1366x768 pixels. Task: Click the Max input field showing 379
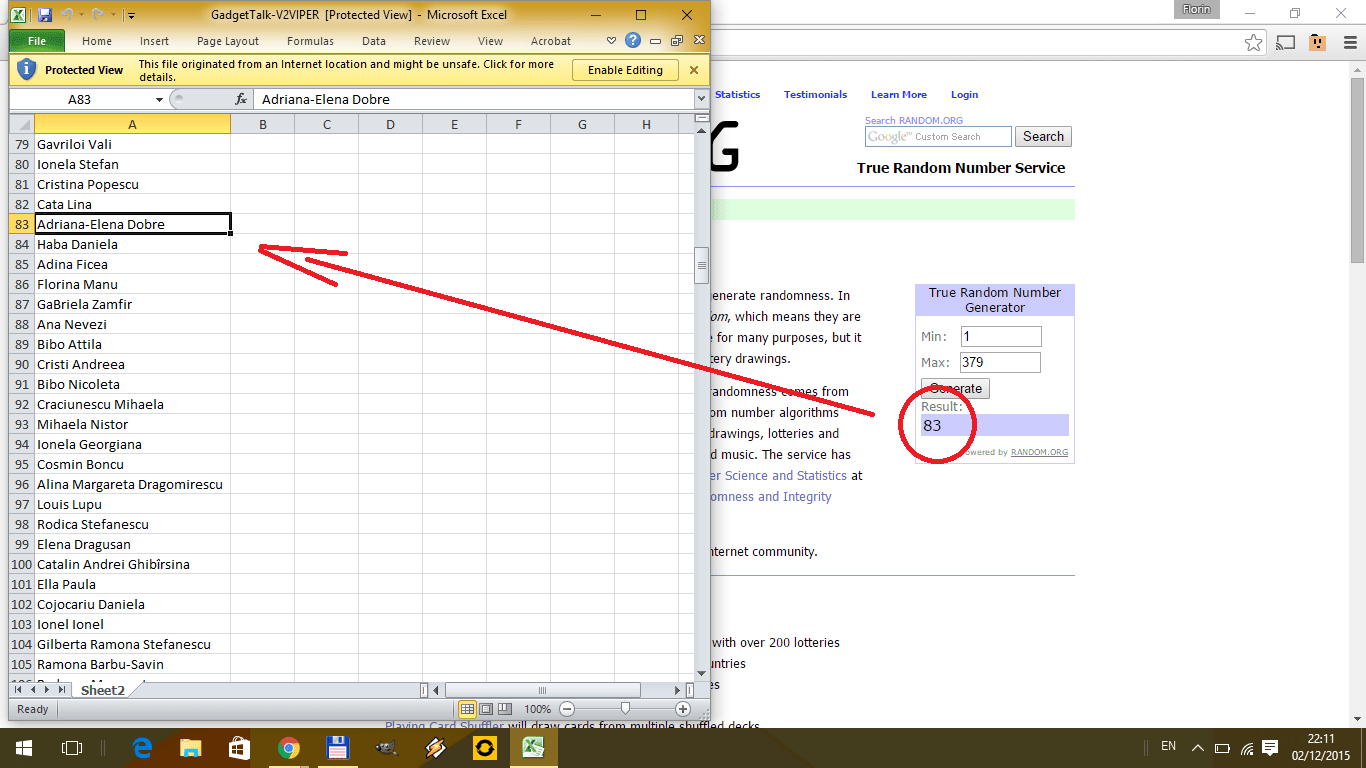(x=1000, y=363)
